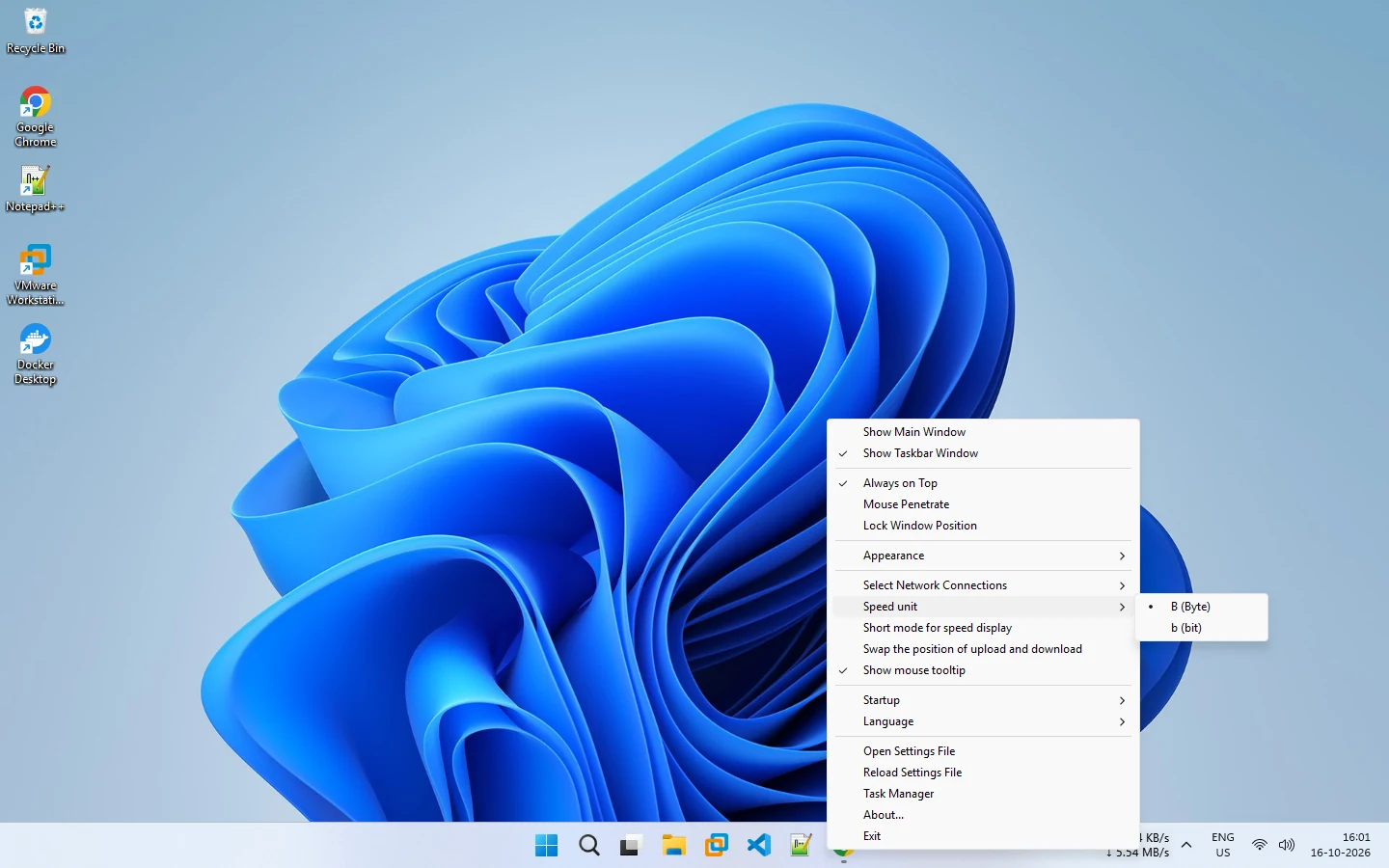Select the Google Chrome desktop icon

(36, 117)
